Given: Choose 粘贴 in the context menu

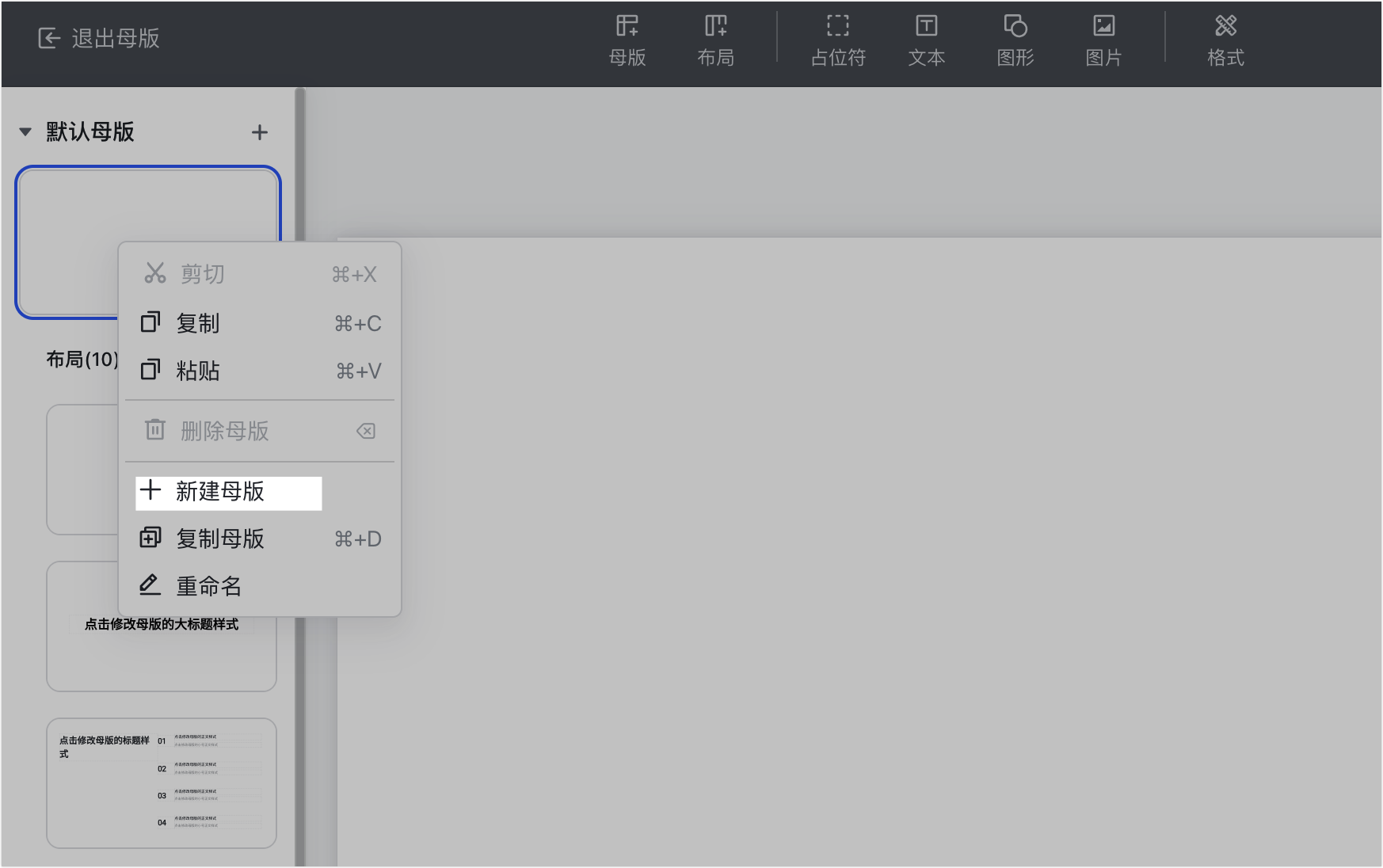Looking at the screenshot, I should (260, 371).
